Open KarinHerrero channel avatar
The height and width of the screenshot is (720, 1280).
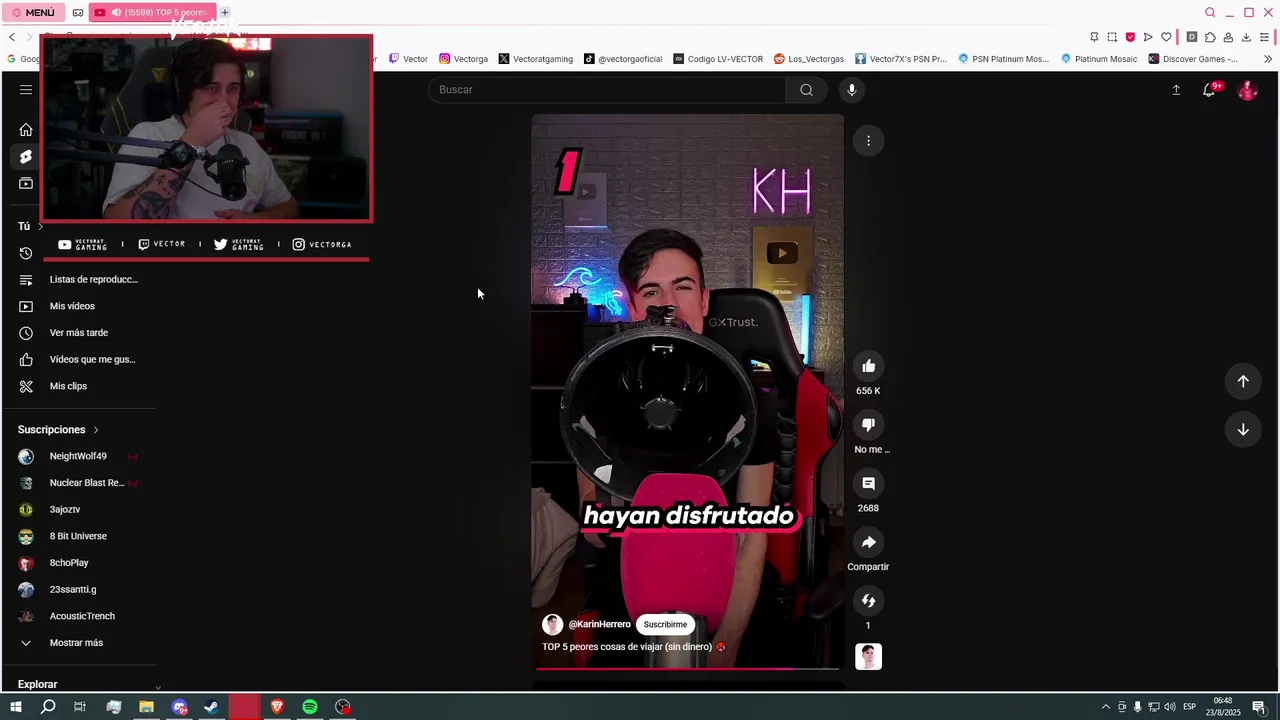pyautogui.click(x=552, y=625)
